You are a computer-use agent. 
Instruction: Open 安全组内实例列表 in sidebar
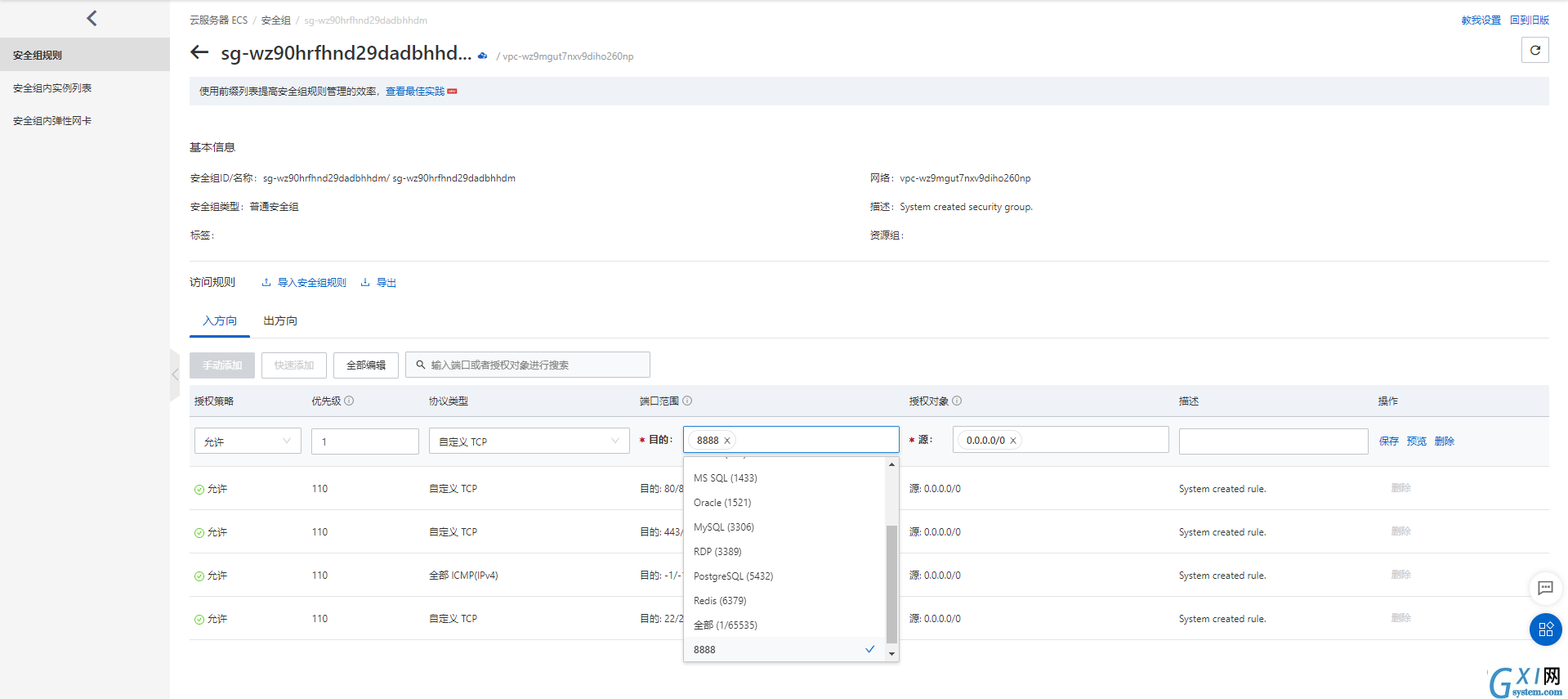[85, 87]
